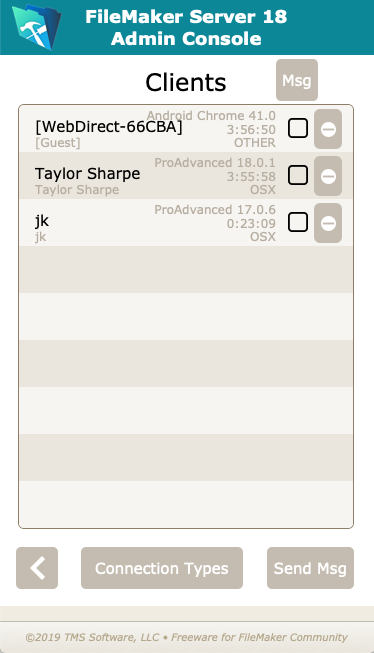Check the box beside client jk
The width and height of the screenshot is (374, 653).
click(298, 222)
